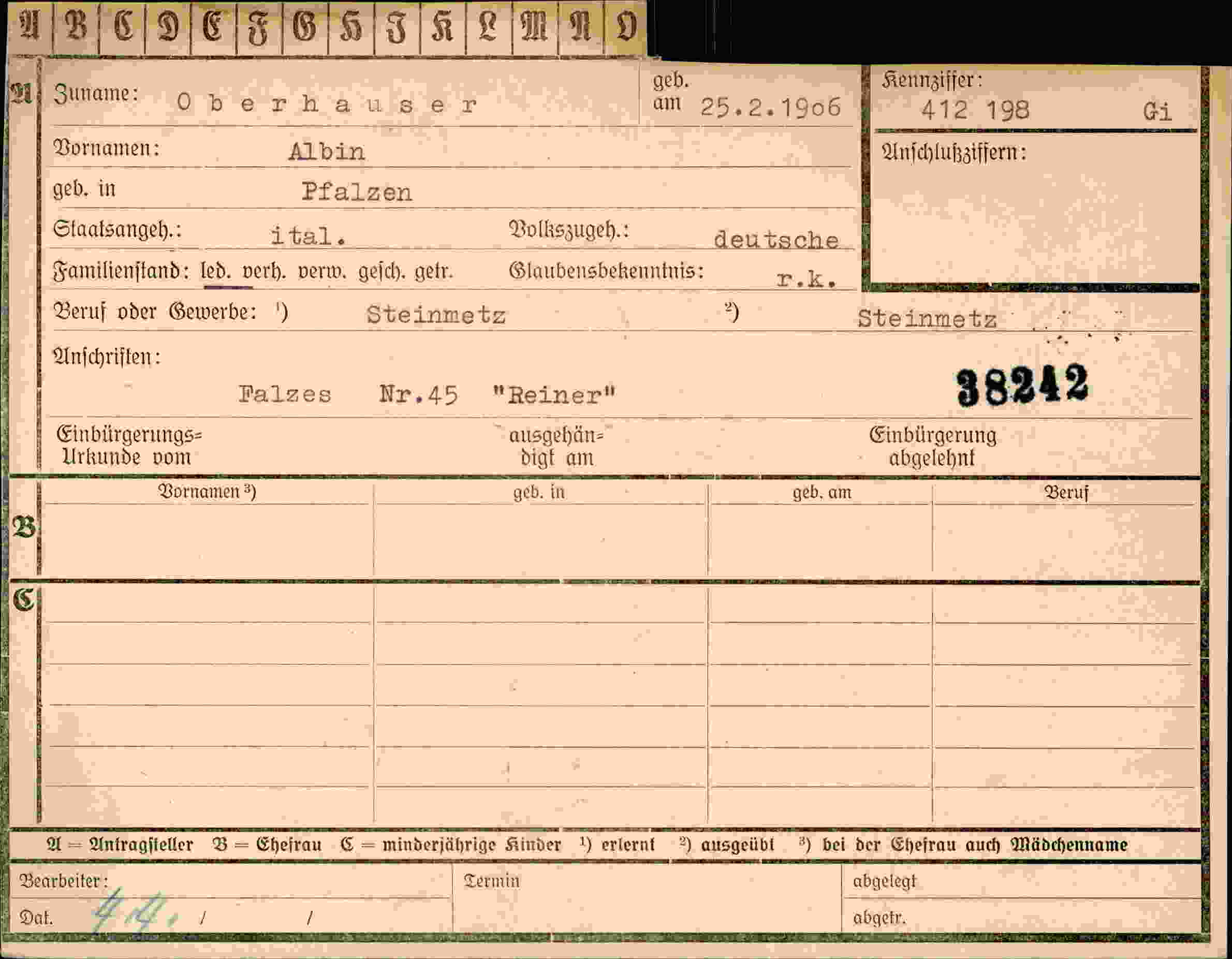Click the legend text 'B = Ehefrau'
The width and height of the screenshot is (1232, 959).
[x=266, y=845]
